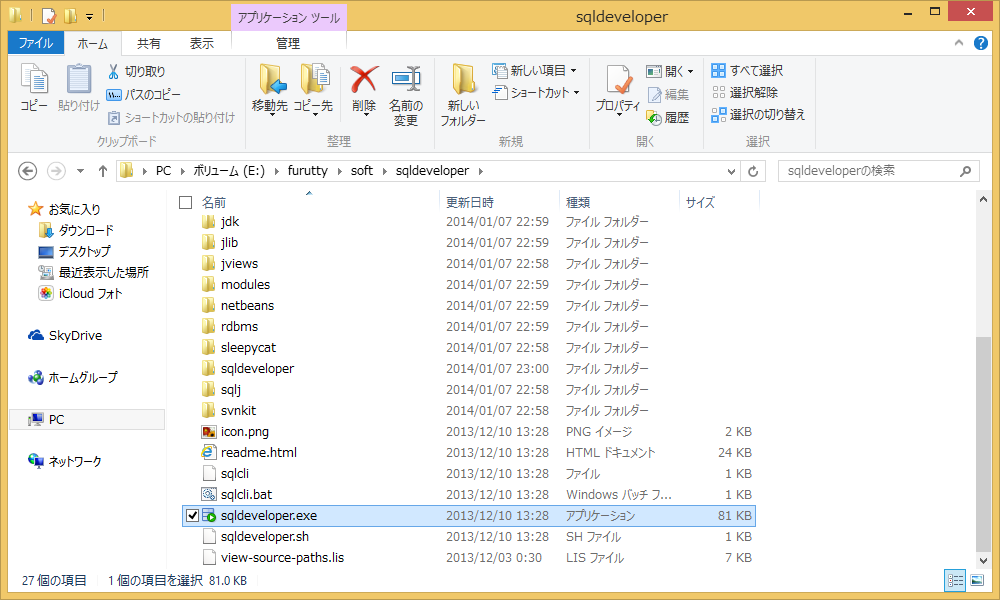Click the search magnifier icon

coord(966,171)
